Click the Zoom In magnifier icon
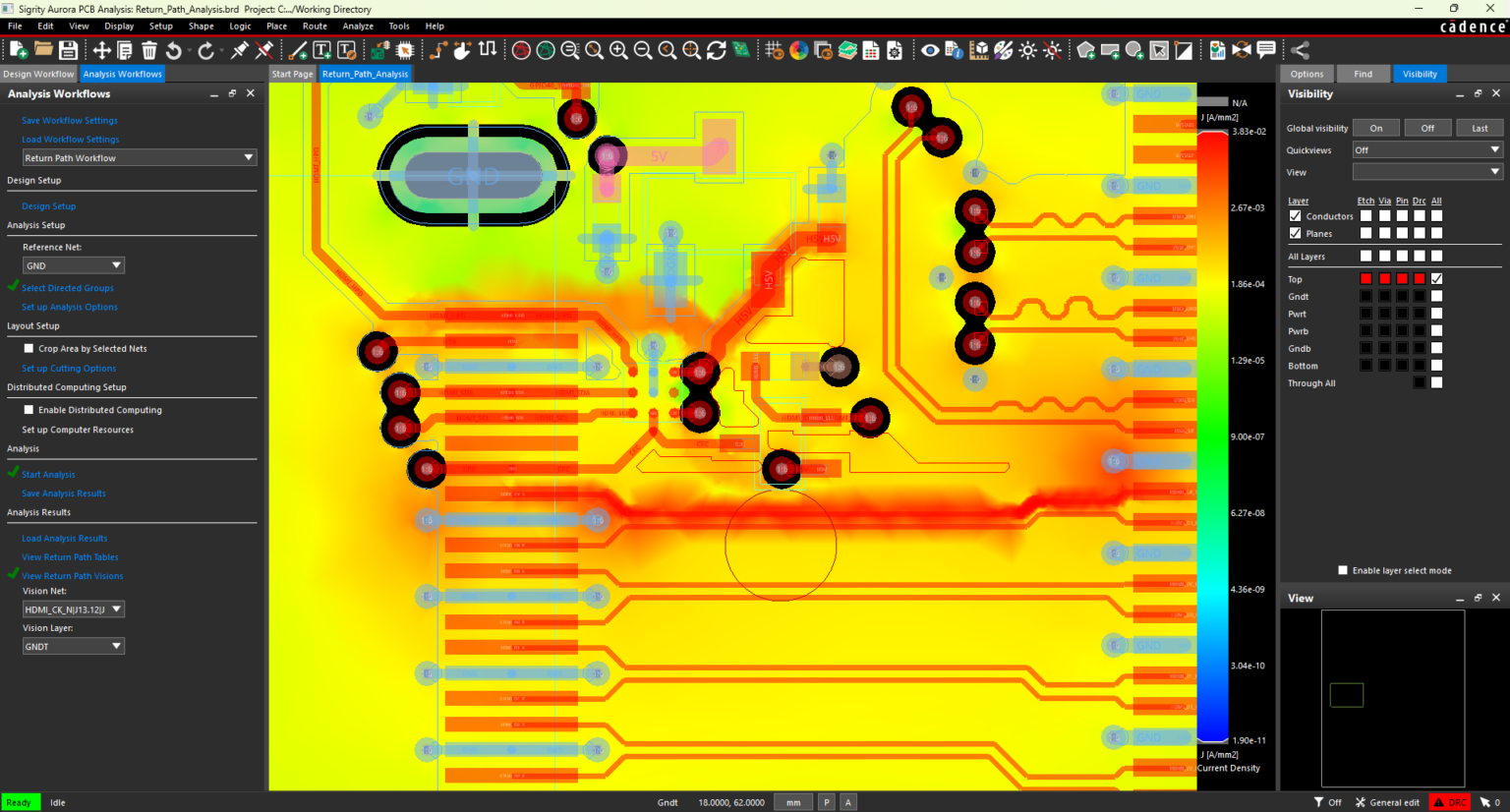The image size is (1510, 812). tap(618, 50)
